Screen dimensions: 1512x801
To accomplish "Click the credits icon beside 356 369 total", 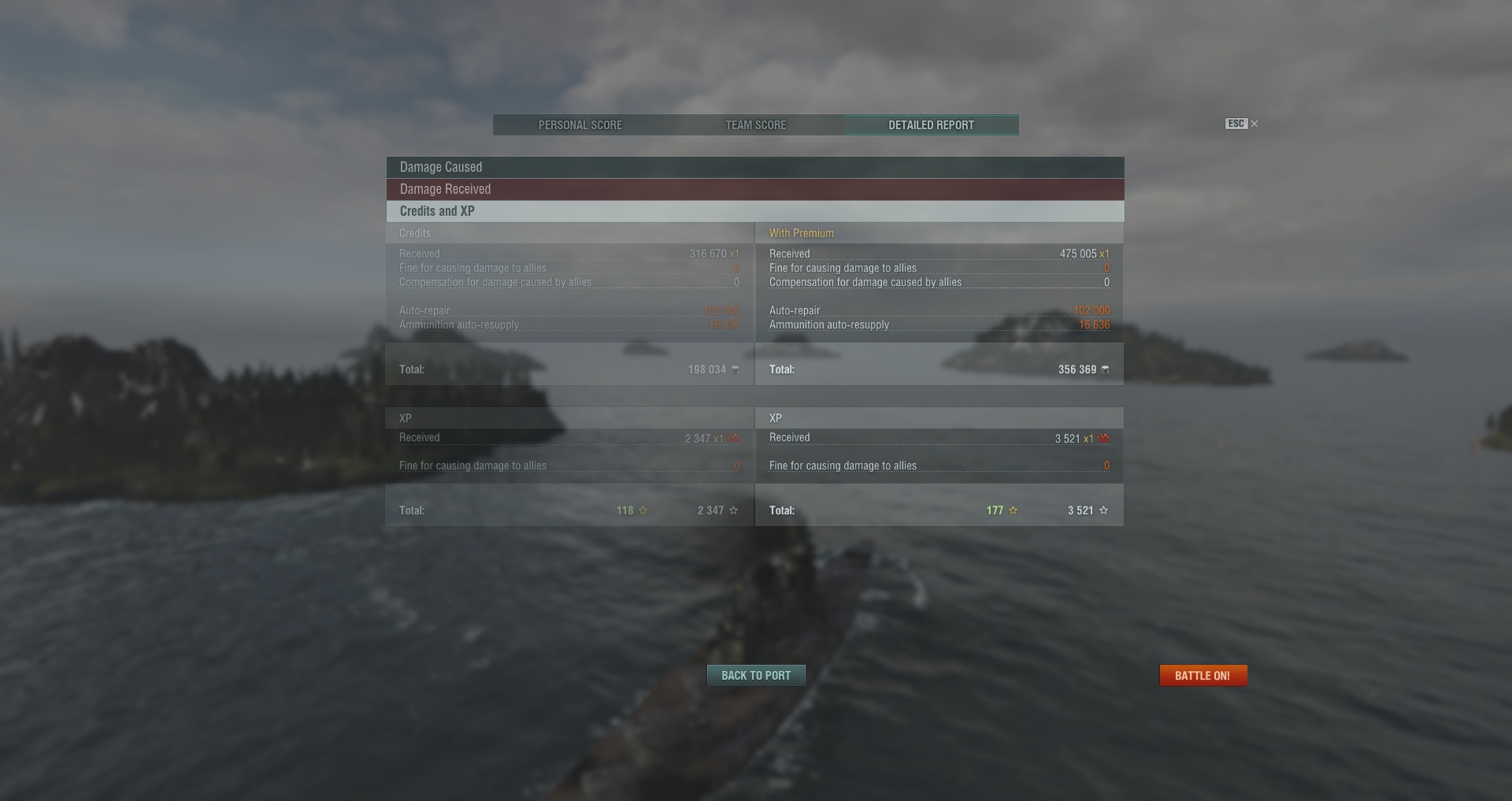I will (x=1105, y=369).
